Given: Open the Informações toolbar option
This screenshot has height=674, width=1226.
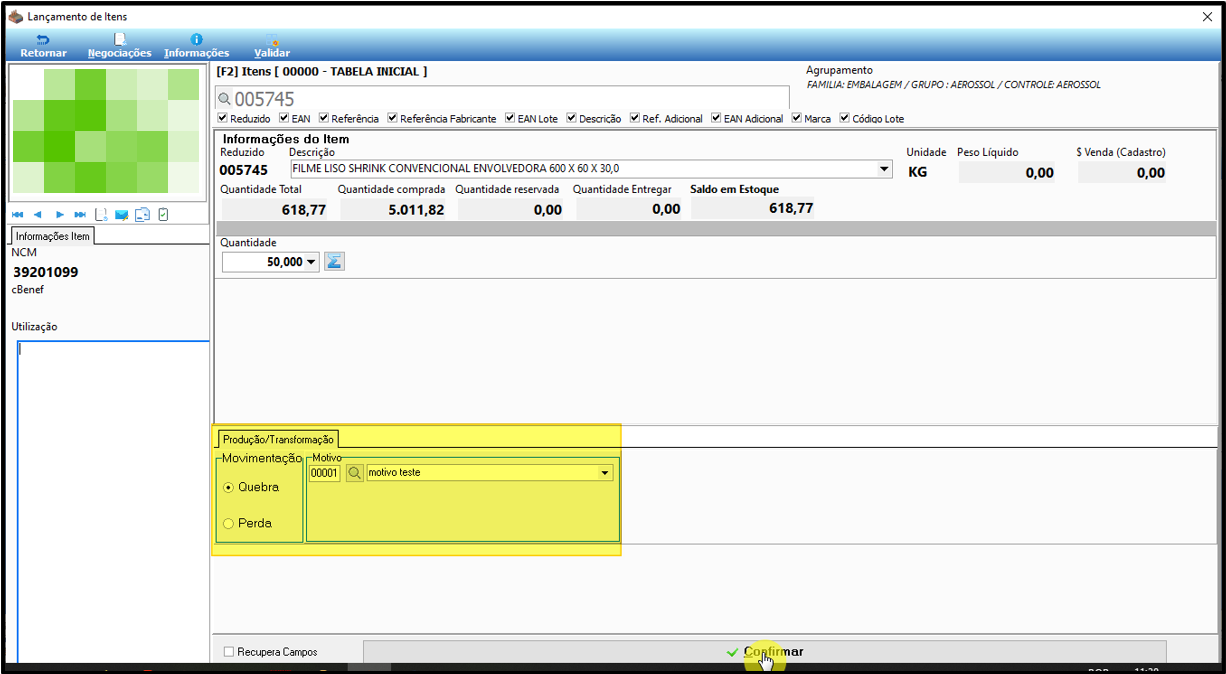Looking at the screenshot, I should point(196,46).
